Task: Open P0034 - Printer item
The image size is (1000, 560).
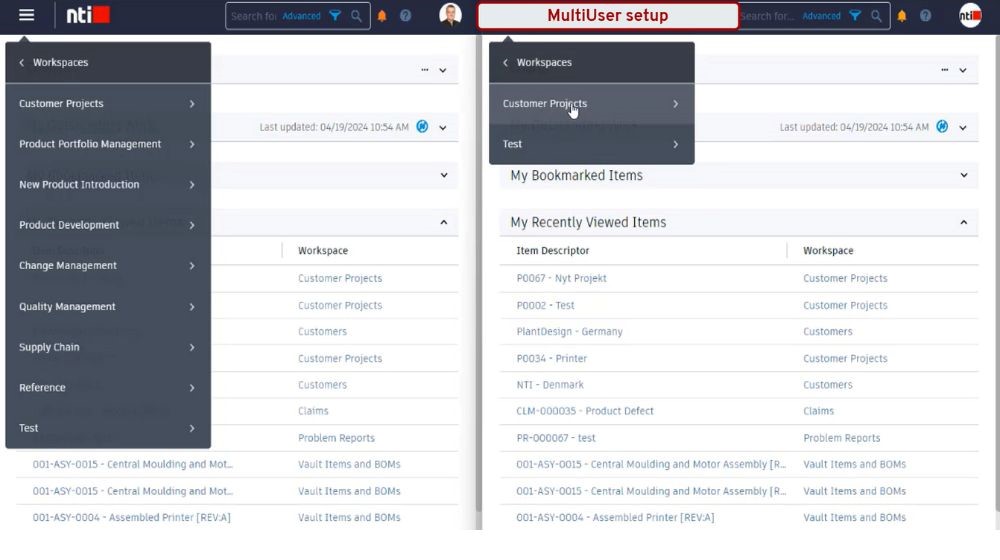Action: (x=552, y=358)
